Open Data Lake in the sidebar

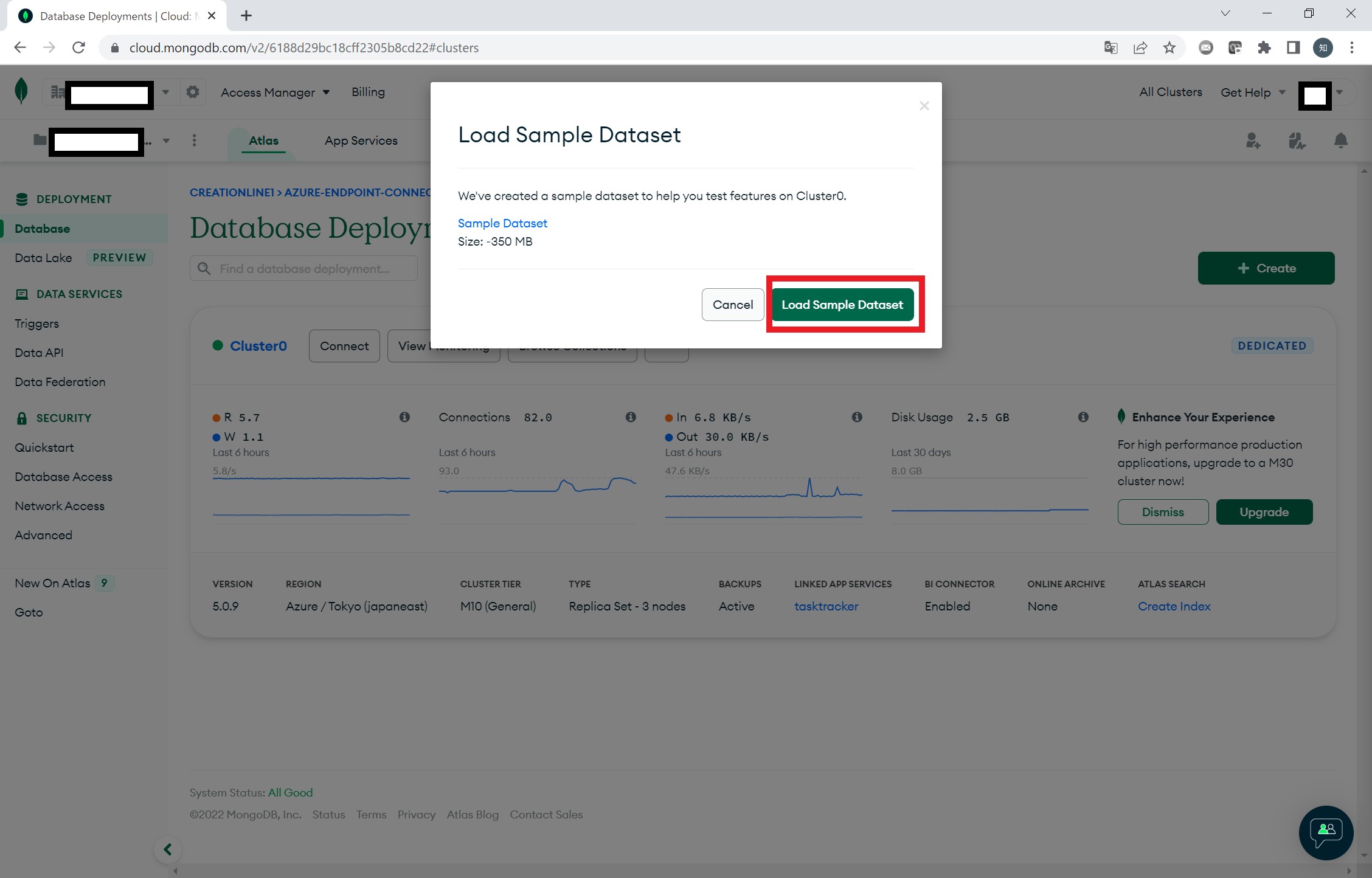pos(43,258)
